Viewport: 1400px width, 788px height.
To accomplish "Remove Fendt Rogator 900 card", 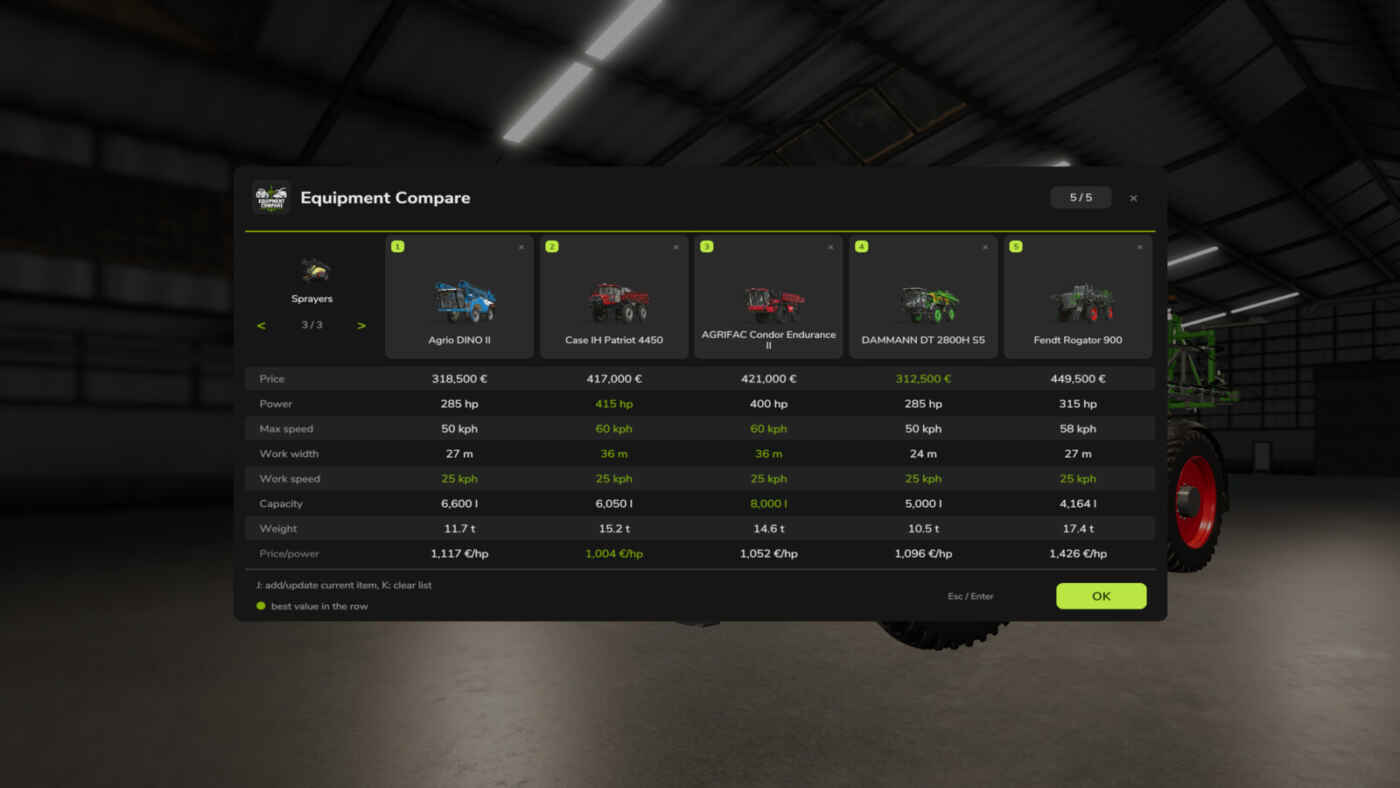I will (1139, 247).
